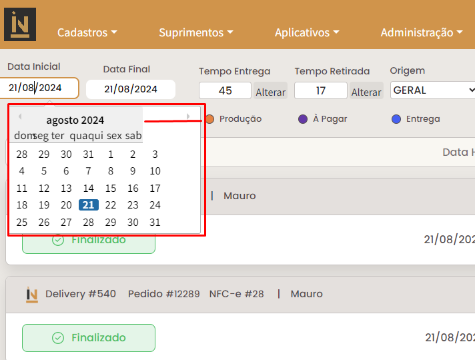This screenshot has width=475, height=360.
Task: Select July 28 in first calendar row
Action: point(22,154)
